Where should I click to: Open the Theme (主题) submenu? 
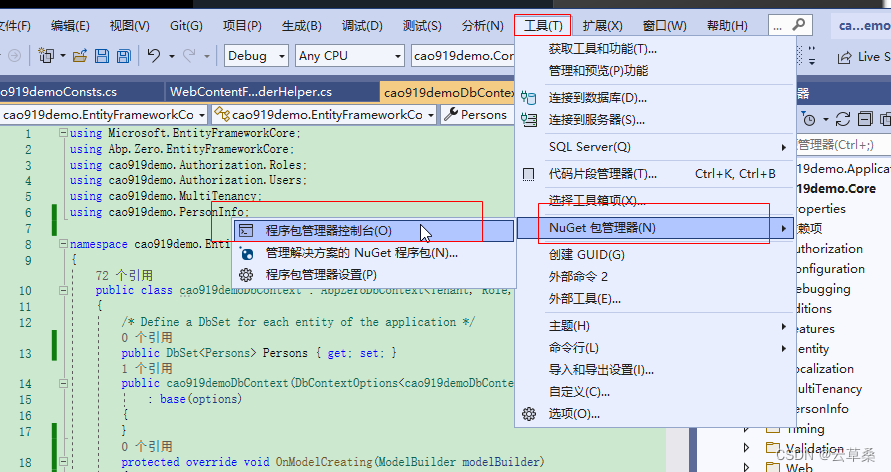point(655,326)
